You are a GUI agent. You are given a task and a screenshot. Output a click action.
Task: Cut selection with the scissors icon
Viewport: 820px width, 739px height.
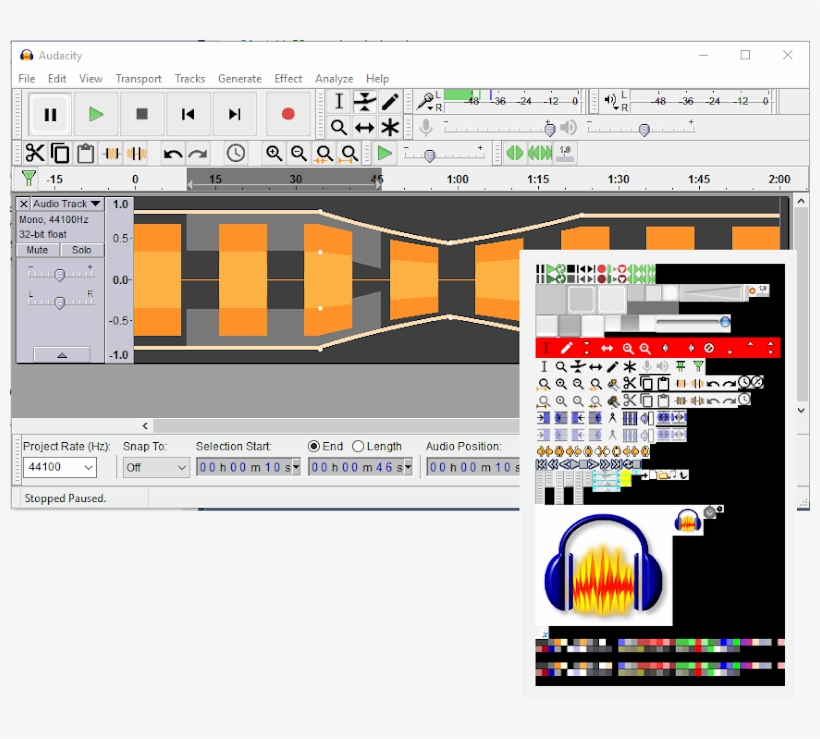pyautogui.click(x=35, y=153)
